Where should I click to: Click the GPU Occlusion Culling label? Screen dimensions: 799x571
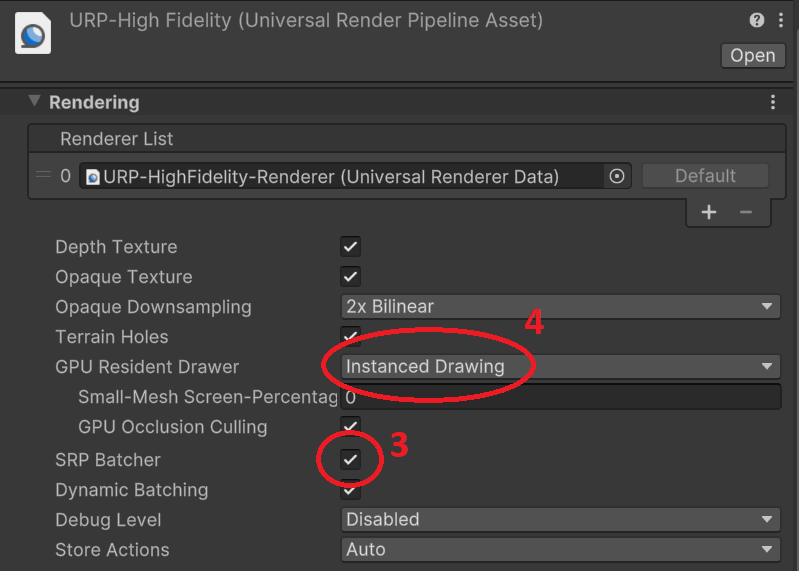click(x=173, y=427)
